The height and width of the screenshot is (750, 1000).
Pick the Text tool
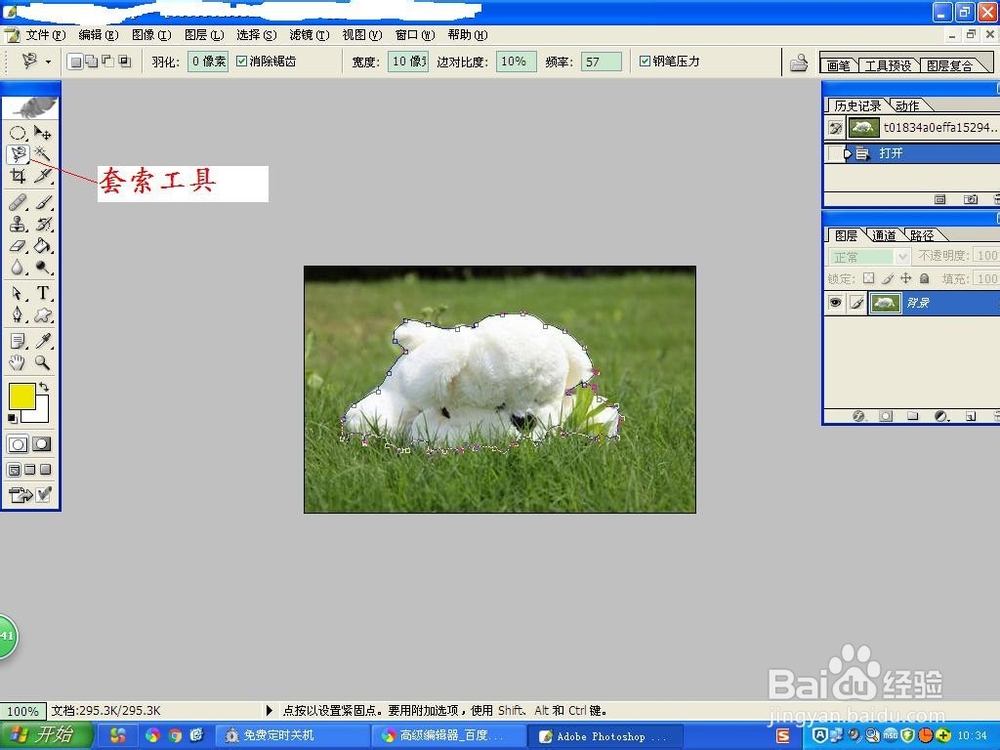pyautogui.click(x=42, y=292)
